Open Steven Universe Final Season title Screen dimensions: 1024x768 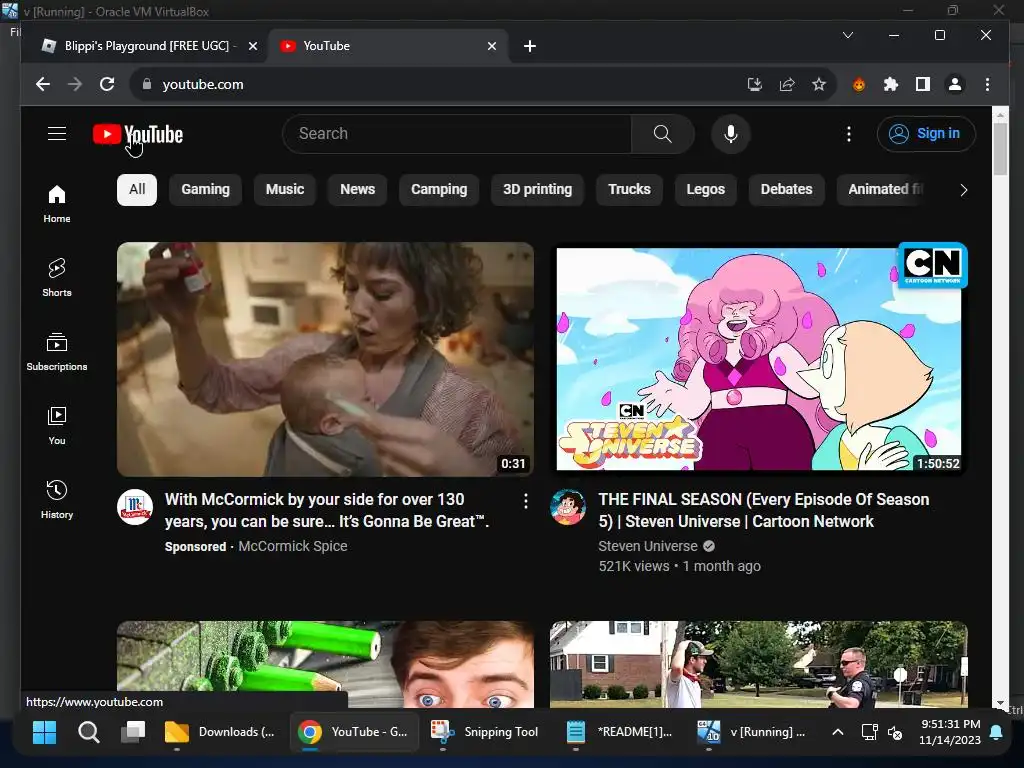[x=763, y=510]
